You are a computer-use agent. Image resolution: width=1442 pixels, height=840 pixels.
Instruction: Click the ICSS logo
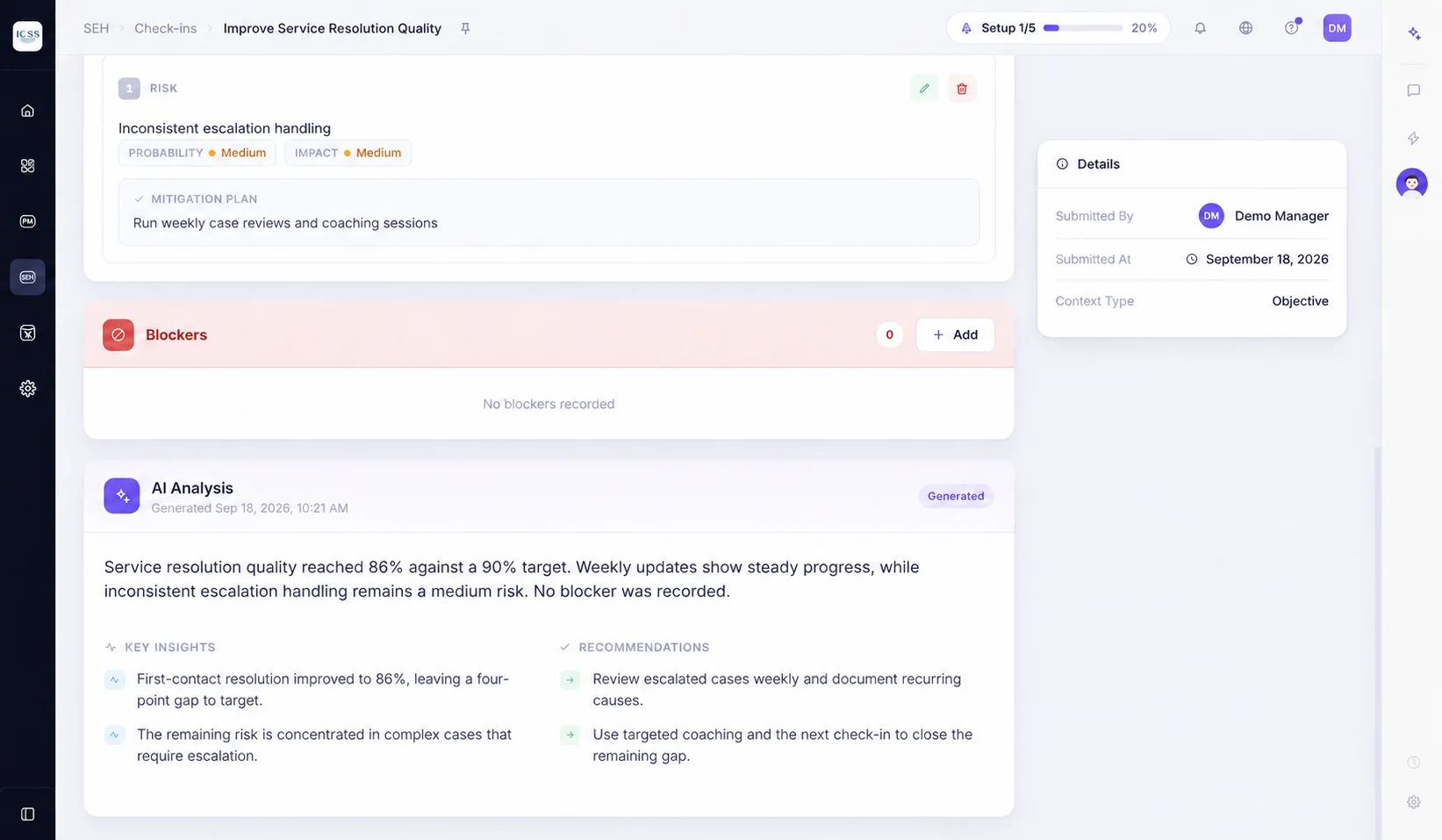click(27, 35)
